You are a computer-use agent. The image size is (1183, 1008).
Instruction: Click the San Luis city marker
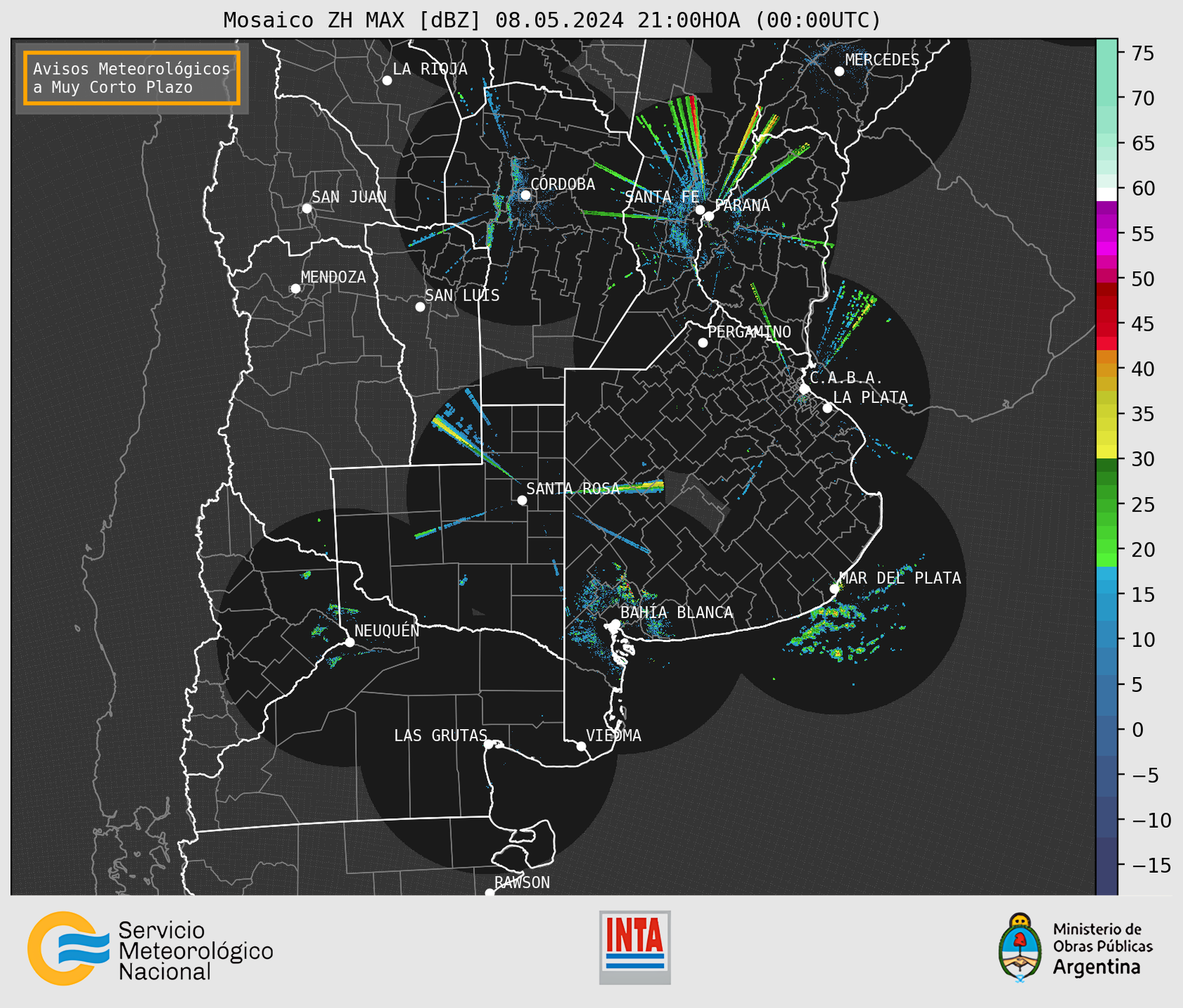420,307
